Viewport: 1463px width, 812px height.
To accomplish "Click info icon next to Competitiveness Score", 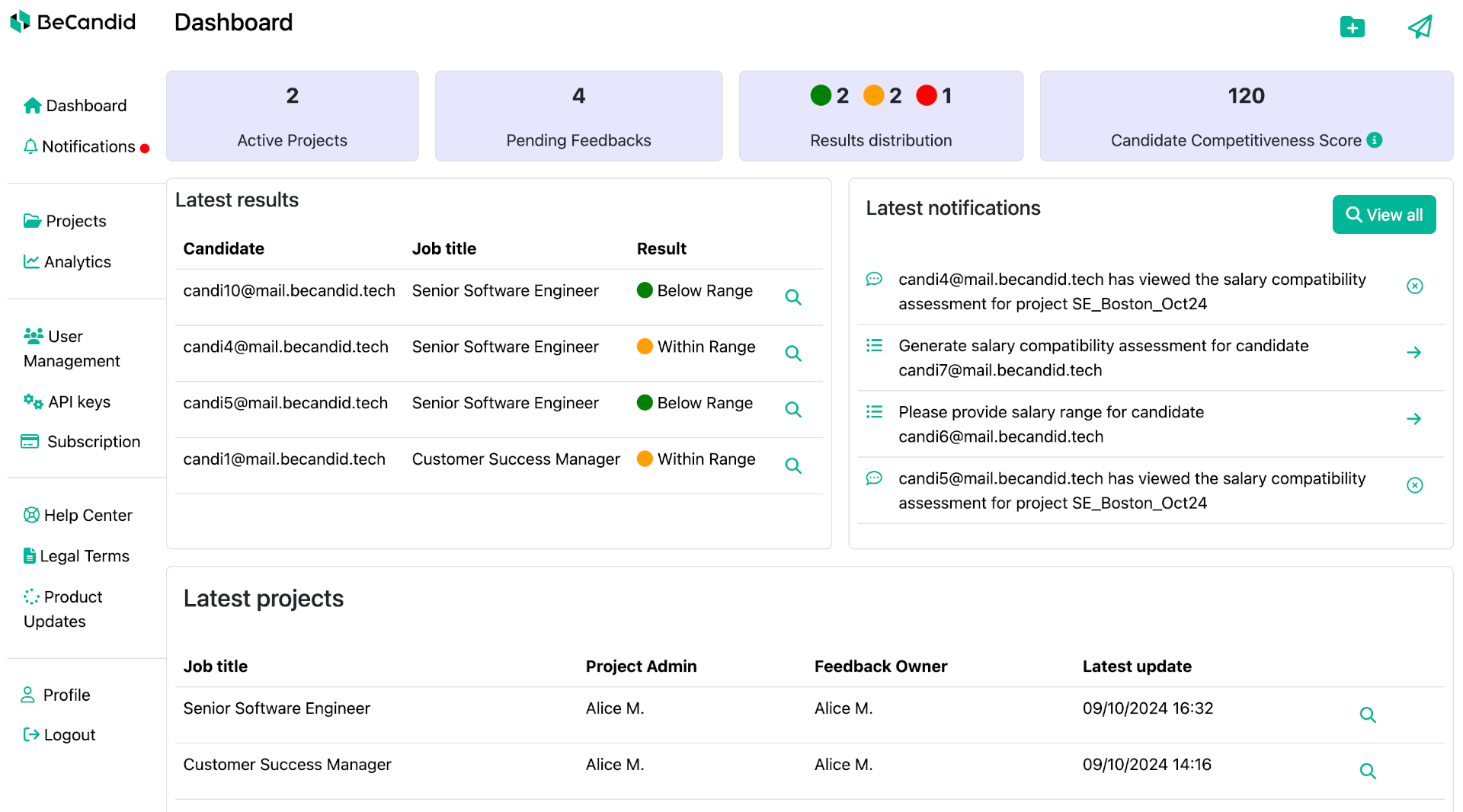I will pyautogui.click(x=1374, y=140).
